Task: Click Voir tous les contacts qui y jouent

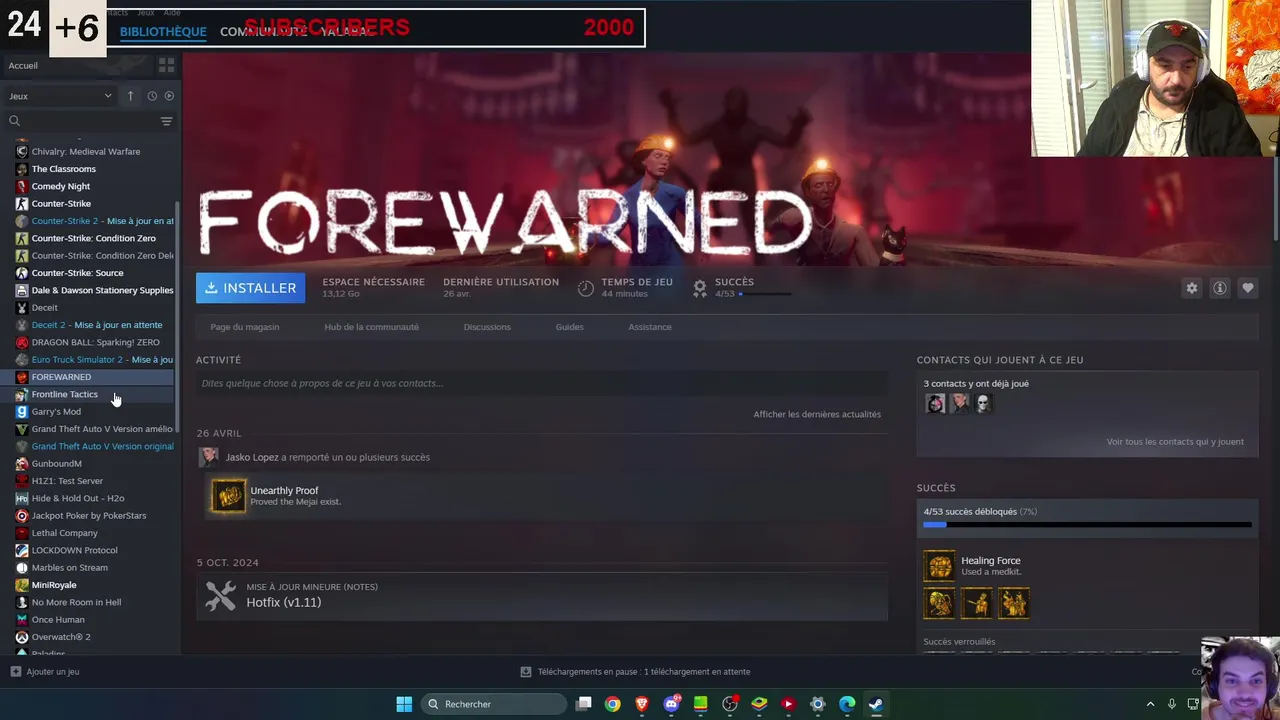Action: coord(1175,442)
